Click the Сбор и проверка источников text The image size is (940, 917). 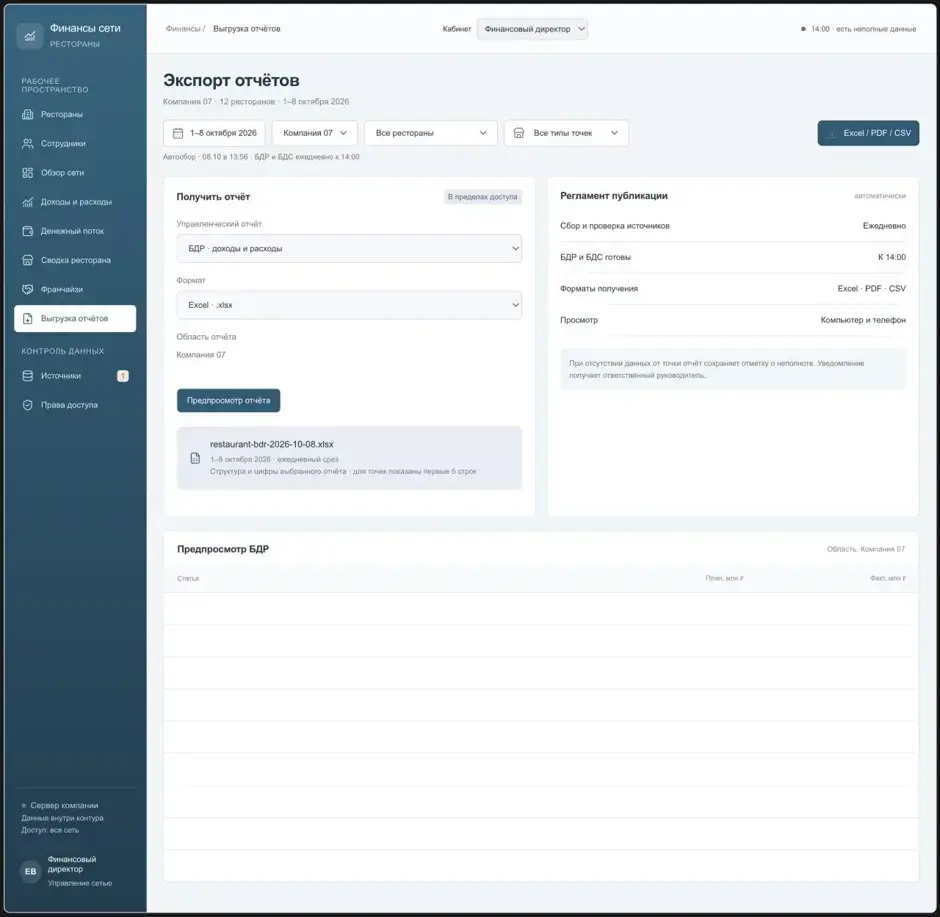(x=614, y=226)
